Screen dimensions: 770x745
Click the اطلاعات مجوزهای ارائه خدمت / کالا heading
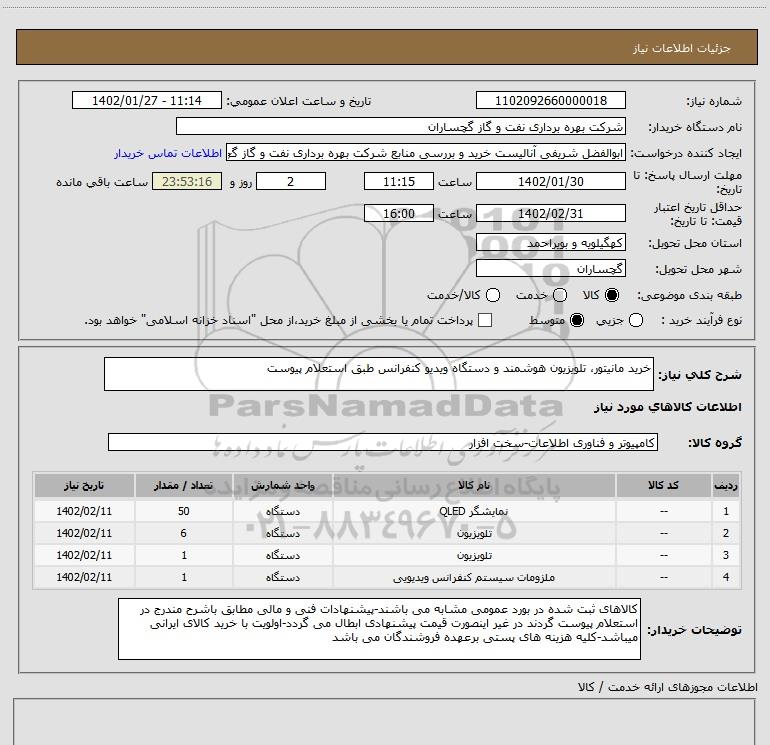(667, 687)
